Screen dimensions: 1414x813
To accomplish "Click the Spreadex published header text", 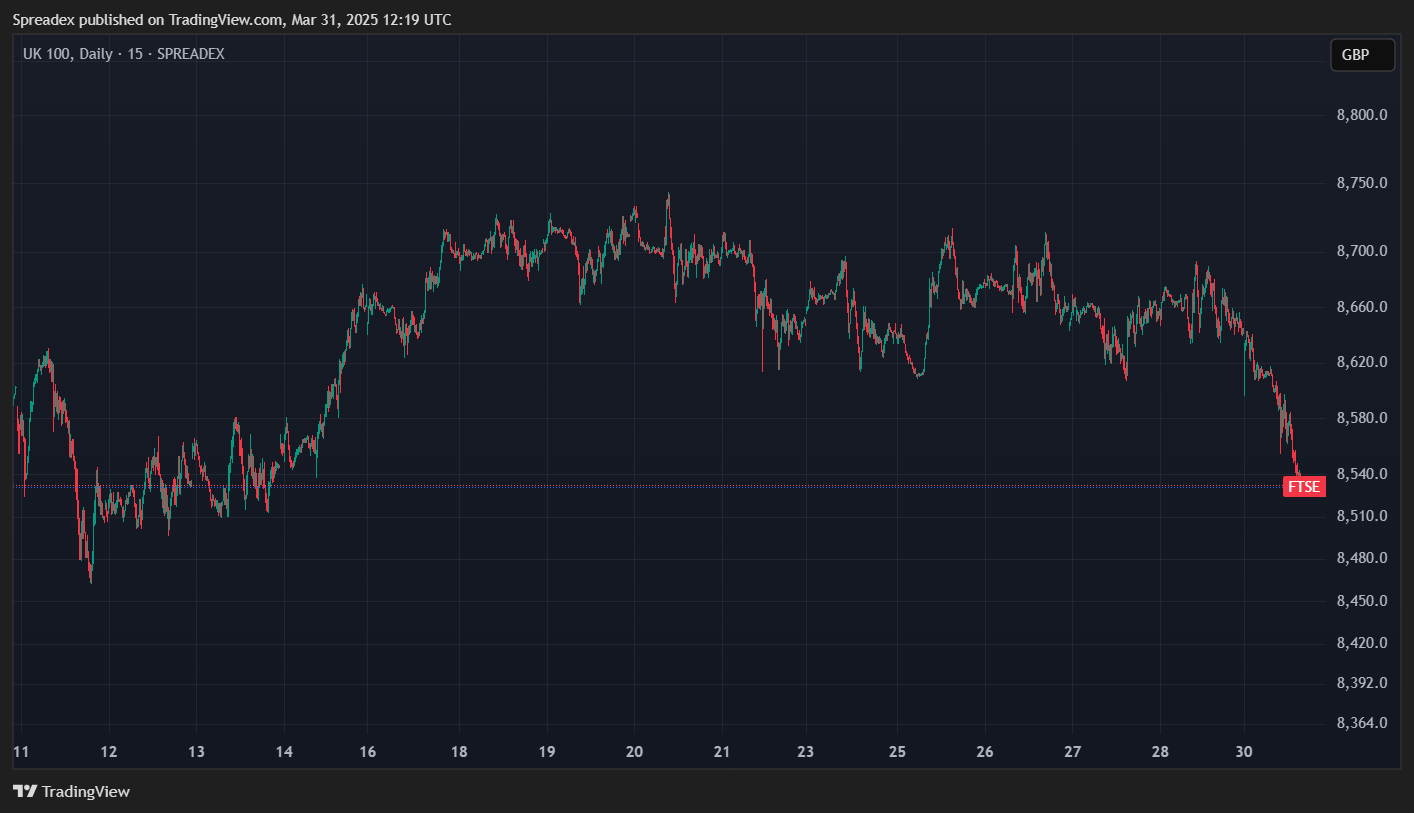I will click(232, 19).
